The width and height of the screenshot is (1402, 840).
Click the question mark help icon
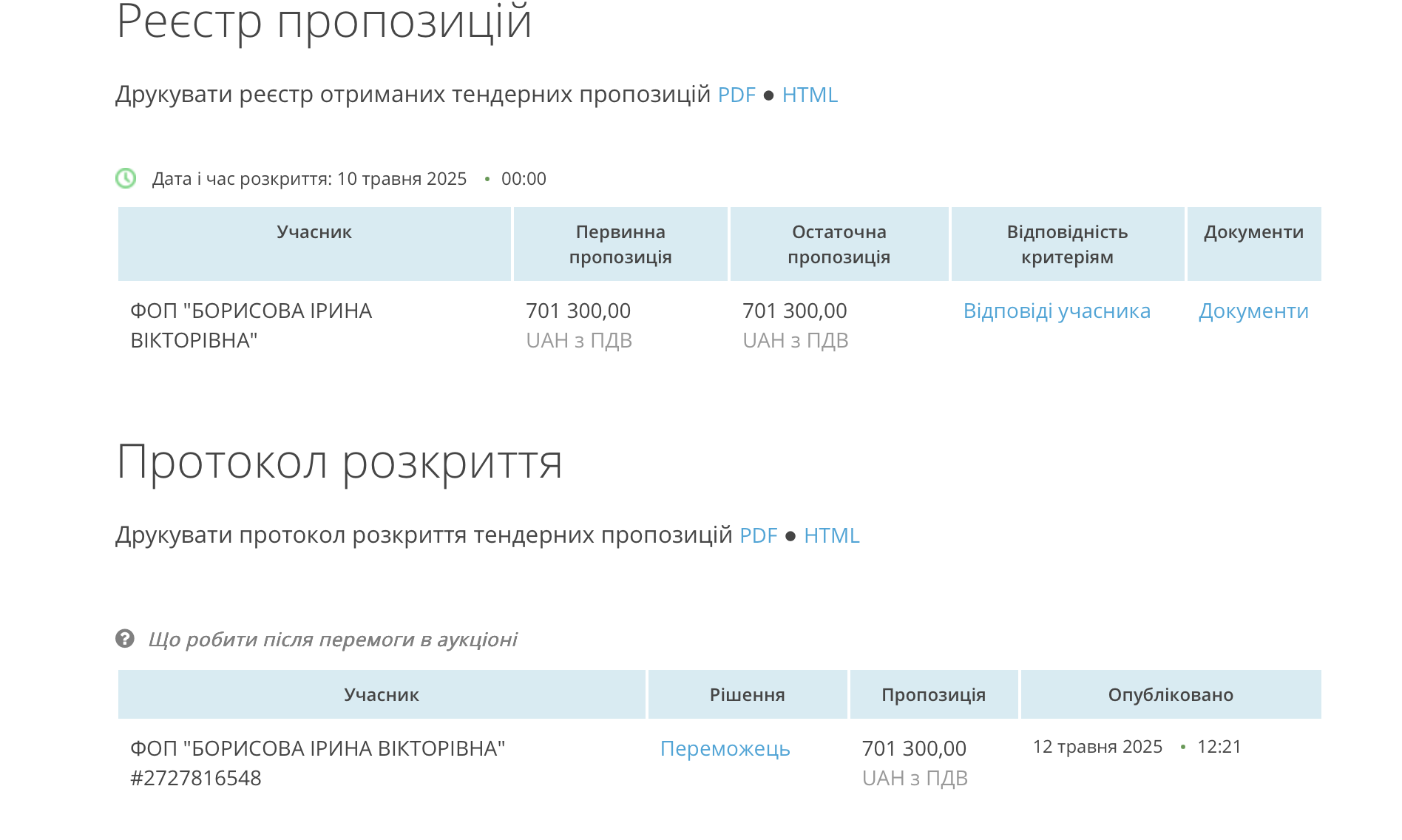125,638
